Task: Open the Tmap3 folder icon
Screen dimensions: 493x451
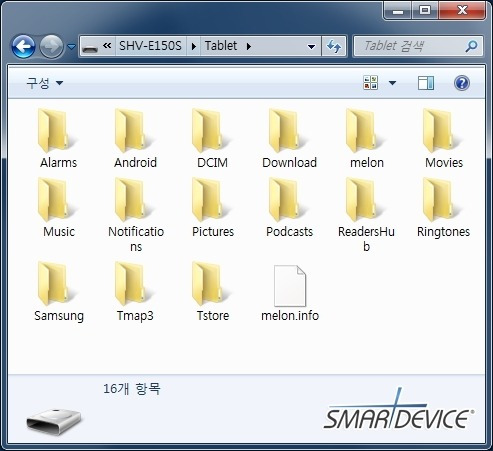Action: pos(135,284)
